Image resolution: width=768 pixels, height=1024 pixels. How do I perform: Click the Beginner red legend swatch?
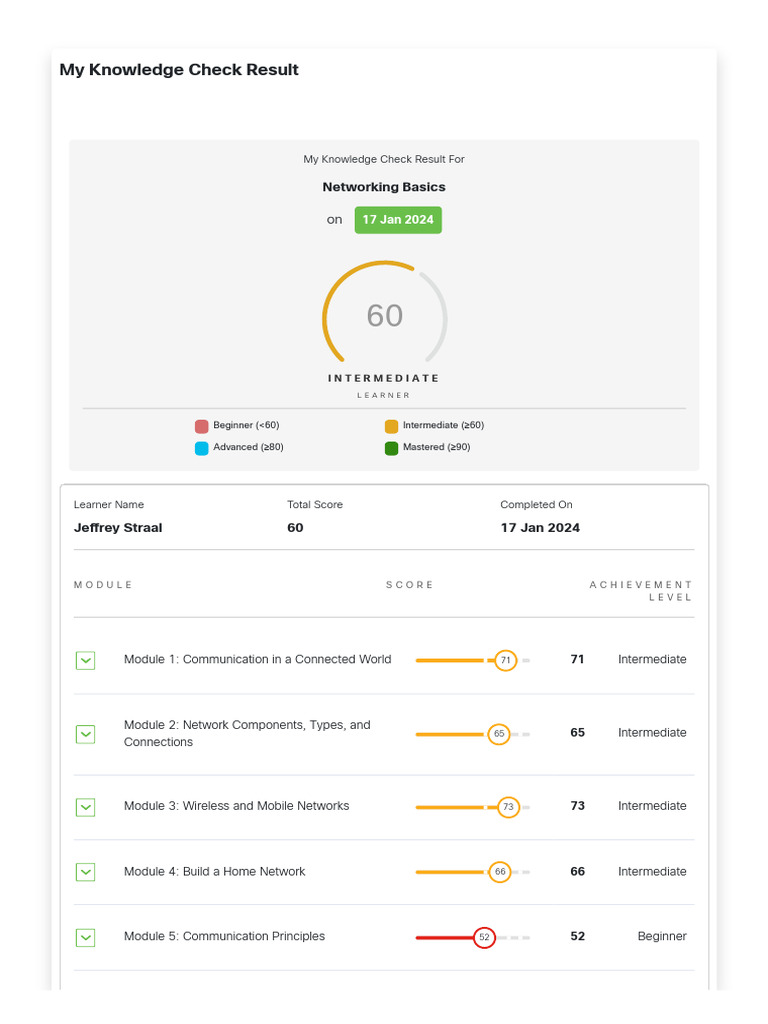[202, 426]
